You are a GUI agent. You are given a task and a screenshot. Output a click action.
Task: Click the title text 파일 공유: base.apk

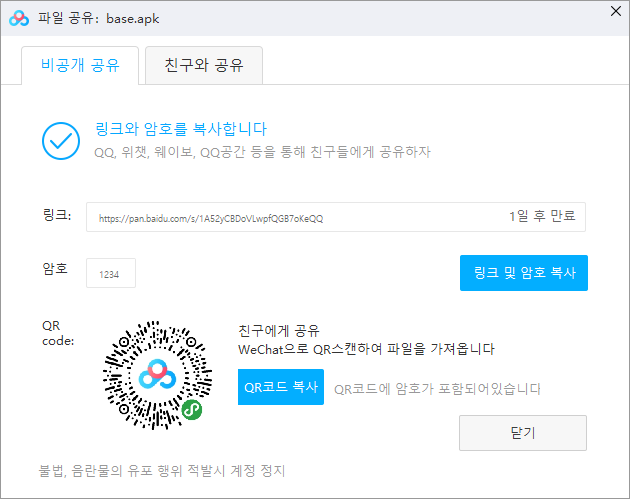[x=98, y=18]
